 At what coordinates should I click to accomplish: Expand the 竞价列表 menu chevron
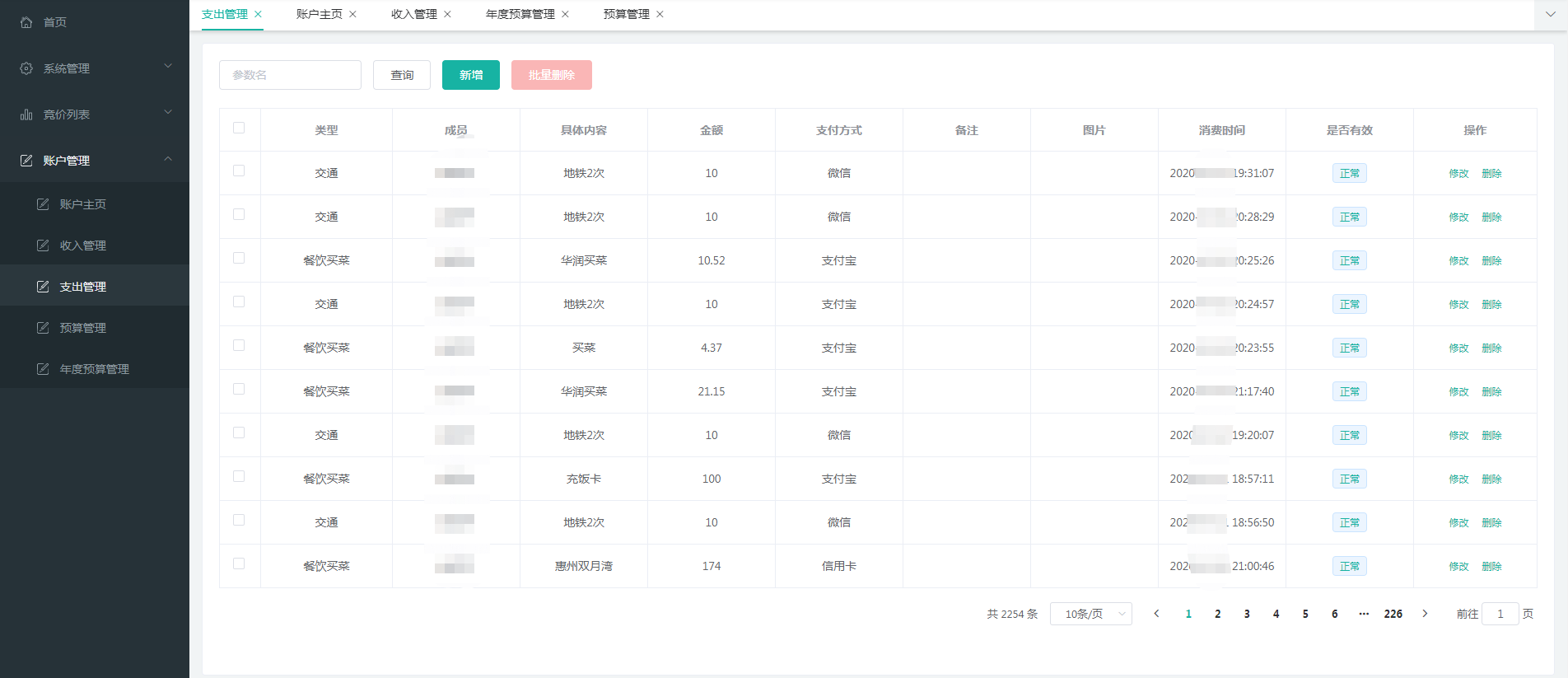pyautogui.click(x=168, y=112)
